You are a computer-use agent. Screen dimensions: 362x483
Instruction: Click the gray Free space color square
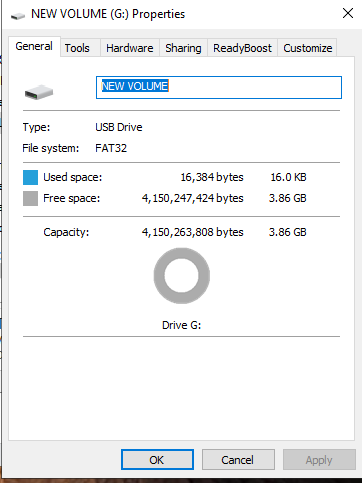click(x=30, y=198)
